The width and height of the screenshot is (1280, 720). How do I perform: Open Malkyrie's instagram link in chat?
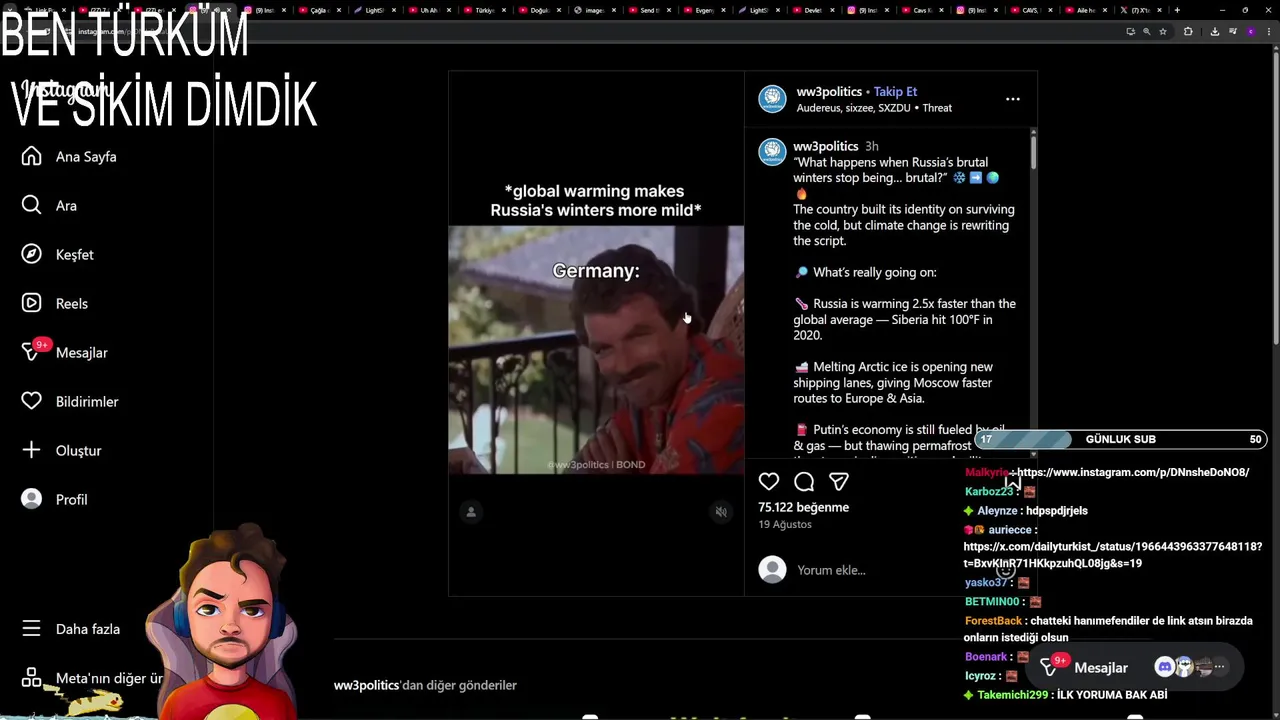(x=1133, y=472)
